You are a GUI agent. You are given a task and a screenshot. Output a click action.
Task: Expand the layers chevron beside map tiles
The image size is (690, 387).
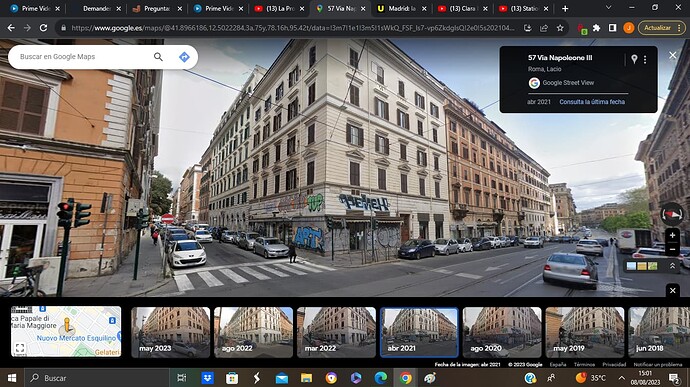pos(672,266)
